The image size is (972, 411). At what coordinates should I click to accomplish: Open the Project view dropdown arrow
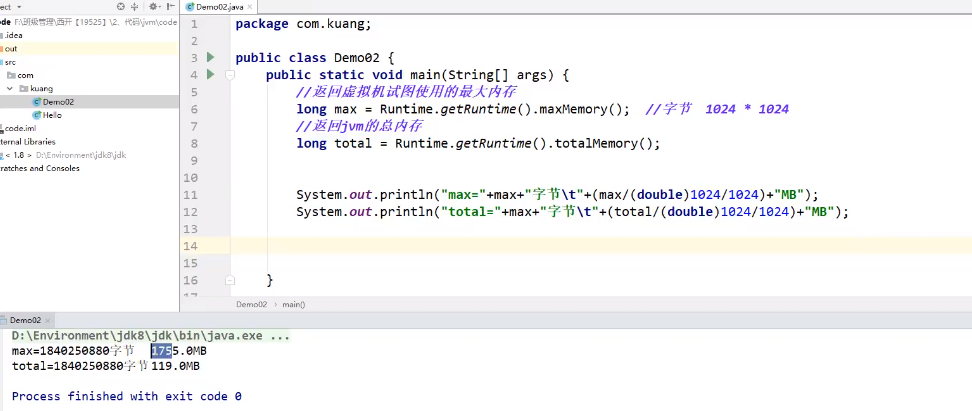point(19,7)
